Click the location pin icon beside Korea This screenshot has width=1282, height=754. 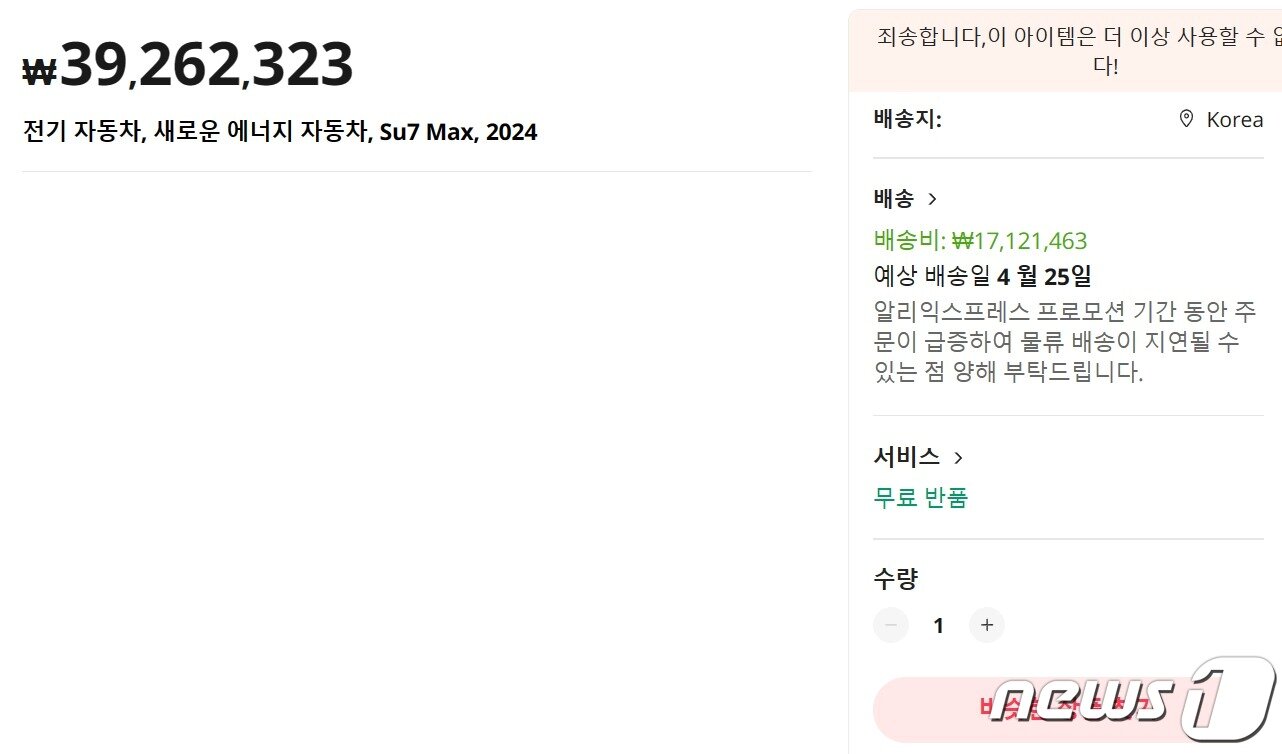tap(1186, 120)
